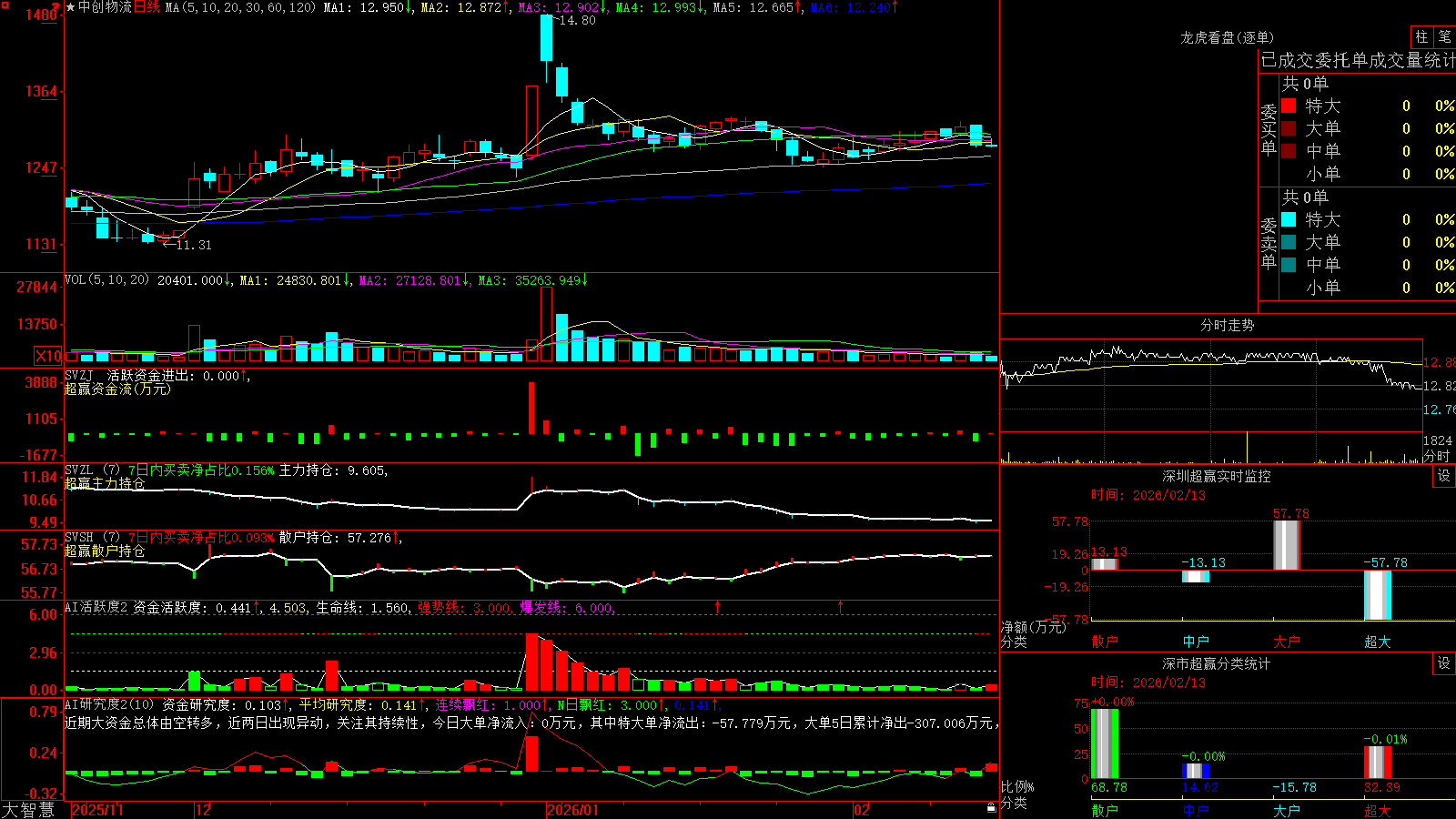Click 主力持仓: 9.605 value
This screenshot has width=1456, height=819.
pyautogui.click(x=331, y=470)
